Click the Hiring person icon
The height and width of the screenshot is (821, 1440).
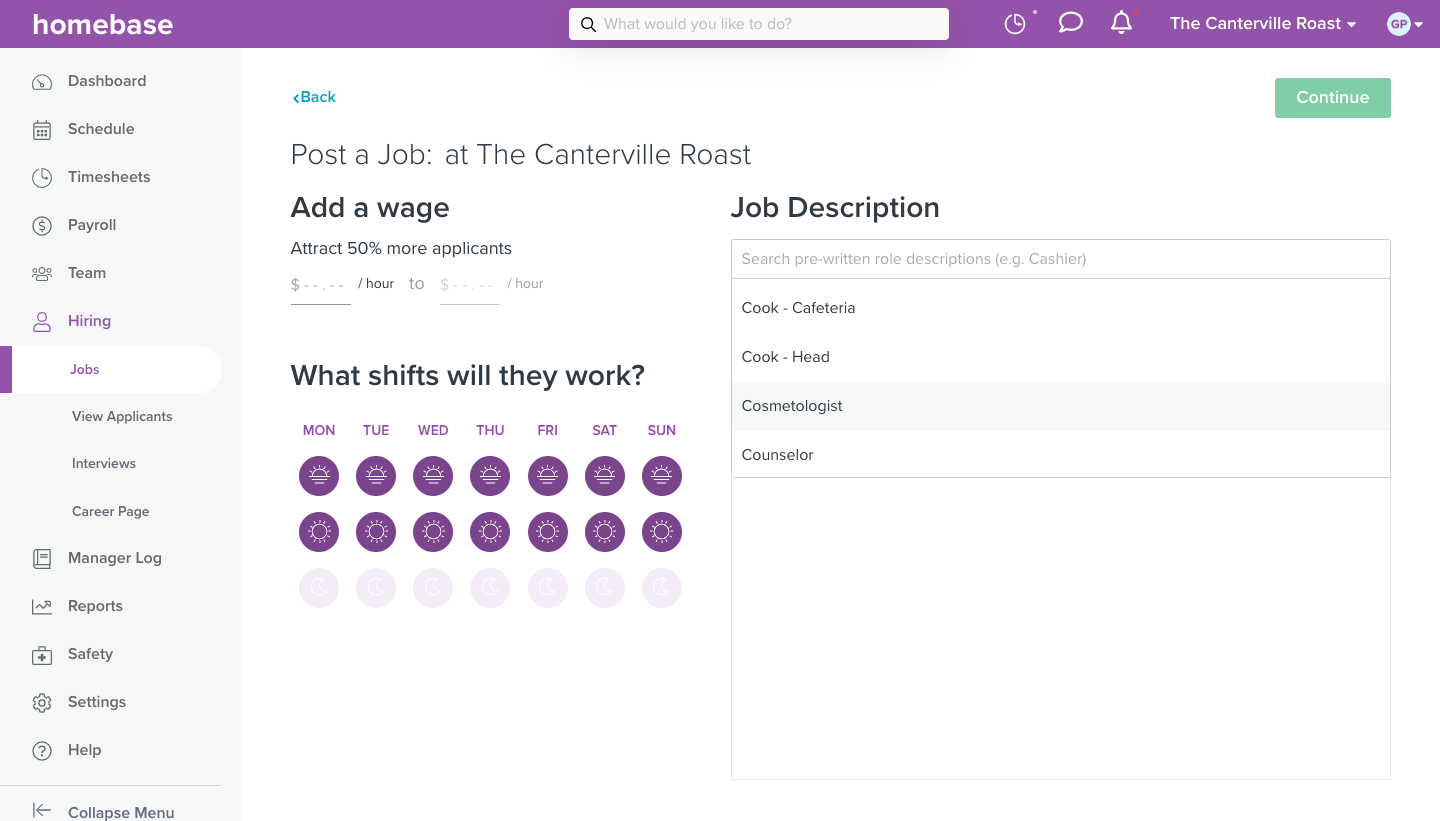[42, 321]
